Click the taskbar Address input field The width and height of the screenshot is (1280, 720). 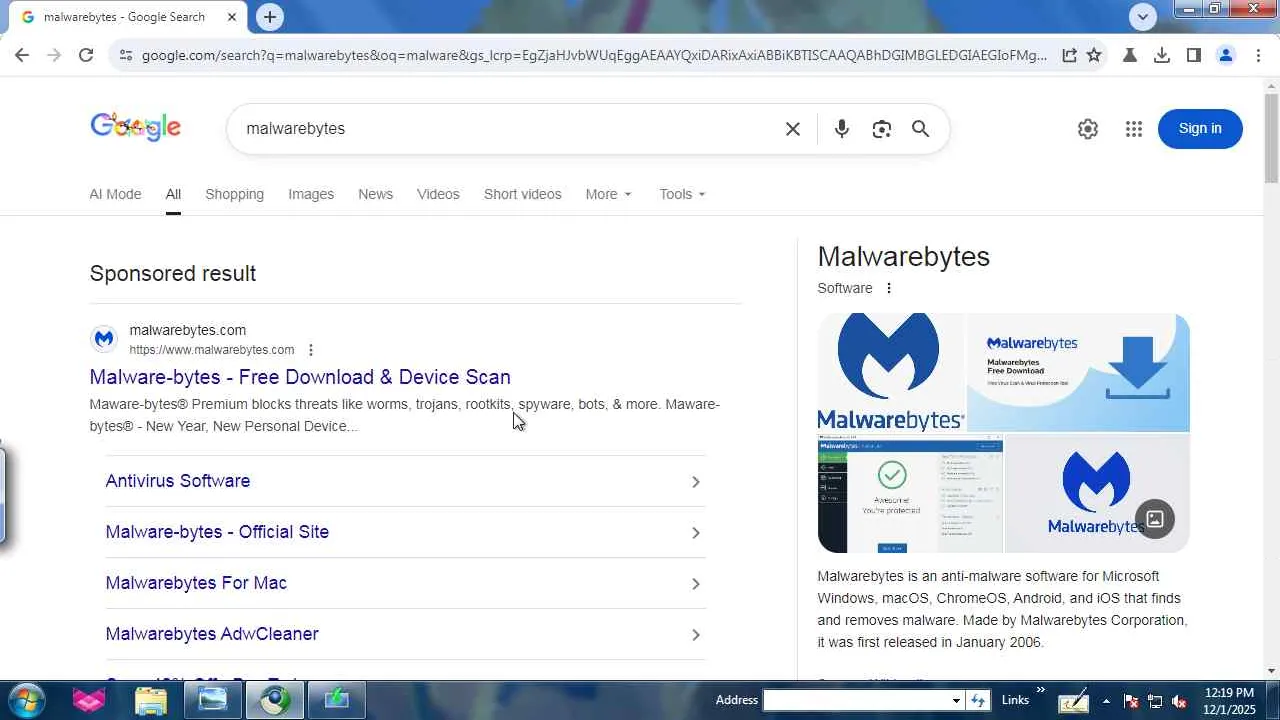pyautogui.click(x=856, y=700)
